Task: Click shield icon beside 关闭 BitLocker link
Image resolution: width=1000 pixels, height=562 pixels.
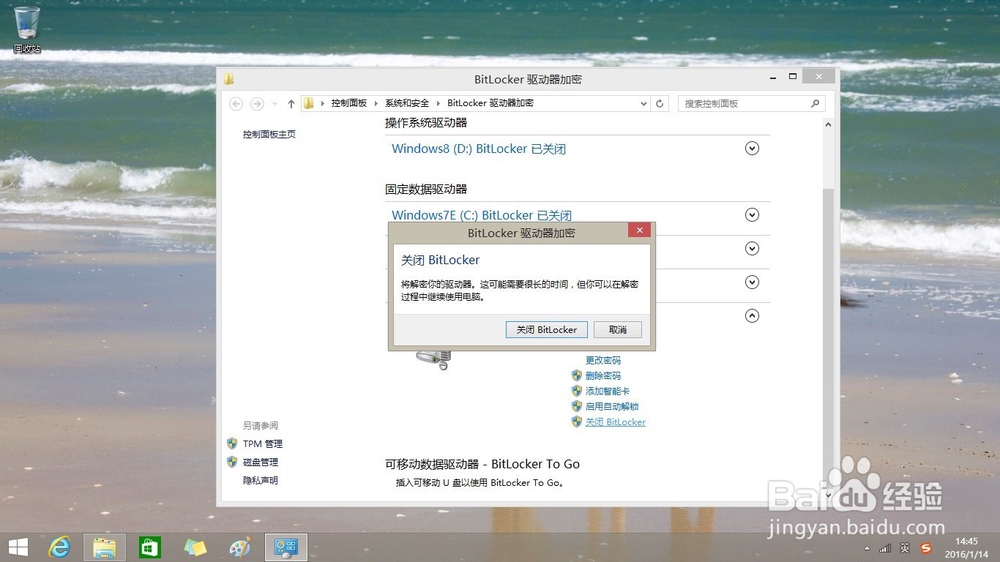Action: pos(577,421)
